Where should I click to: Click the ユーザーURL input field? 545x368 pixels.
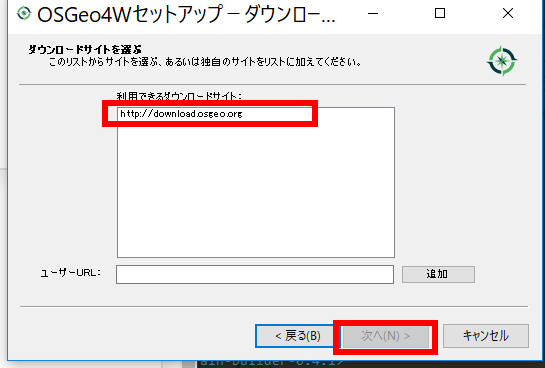255,275
